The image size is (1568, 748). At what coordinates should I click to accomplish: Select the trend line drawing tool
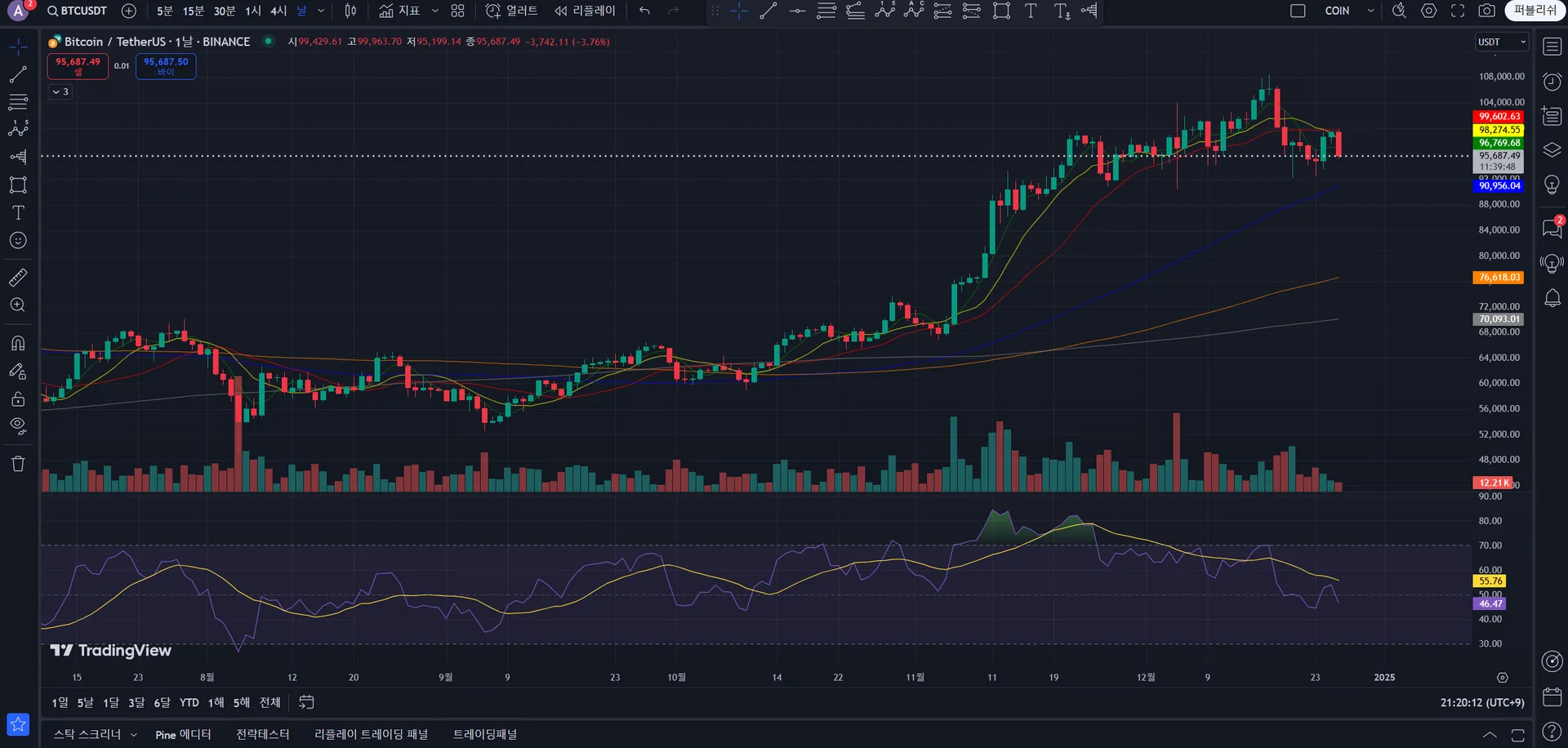pos(18,74)
